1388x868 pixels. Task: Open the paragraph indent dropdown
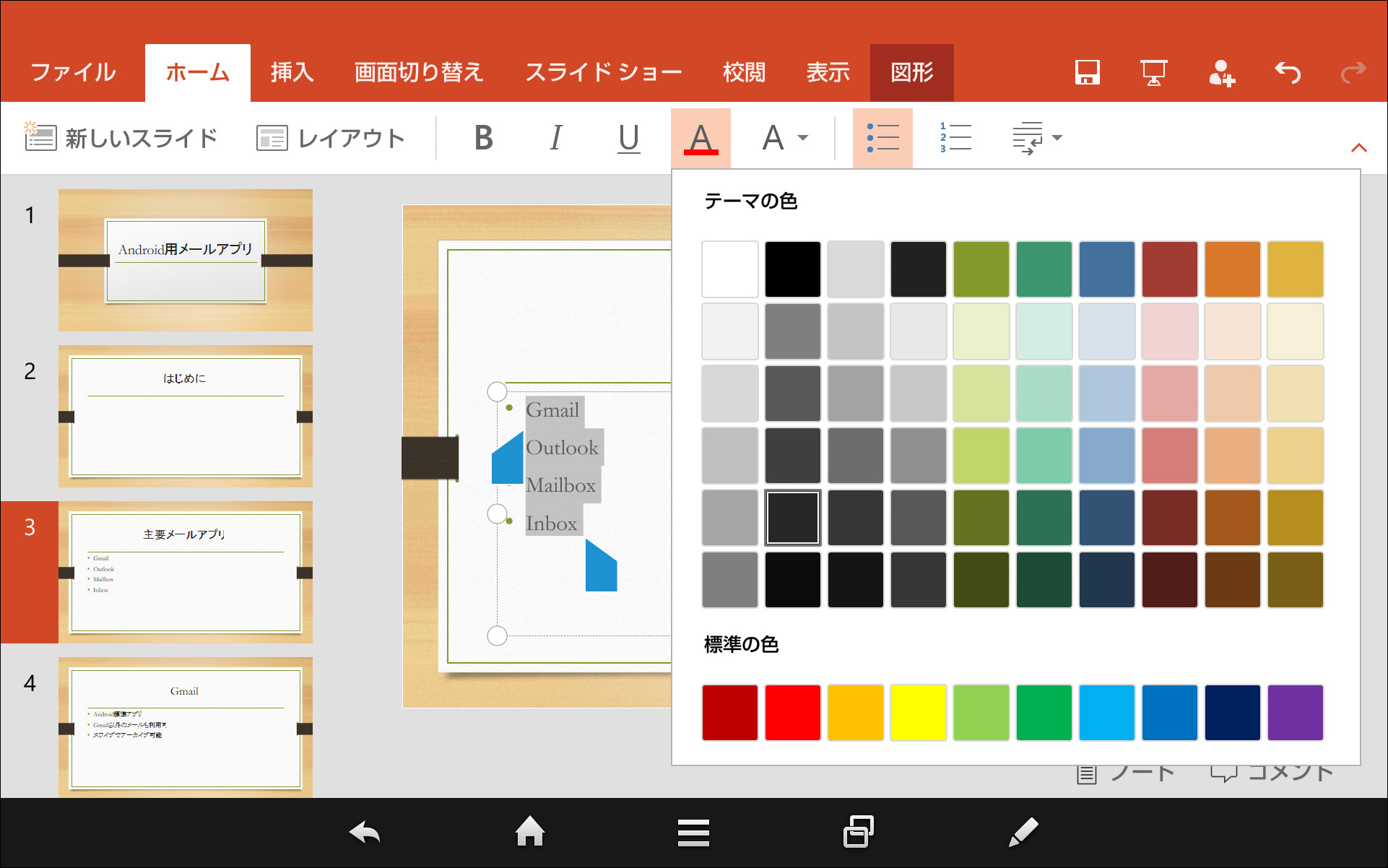pos(1037,138)
